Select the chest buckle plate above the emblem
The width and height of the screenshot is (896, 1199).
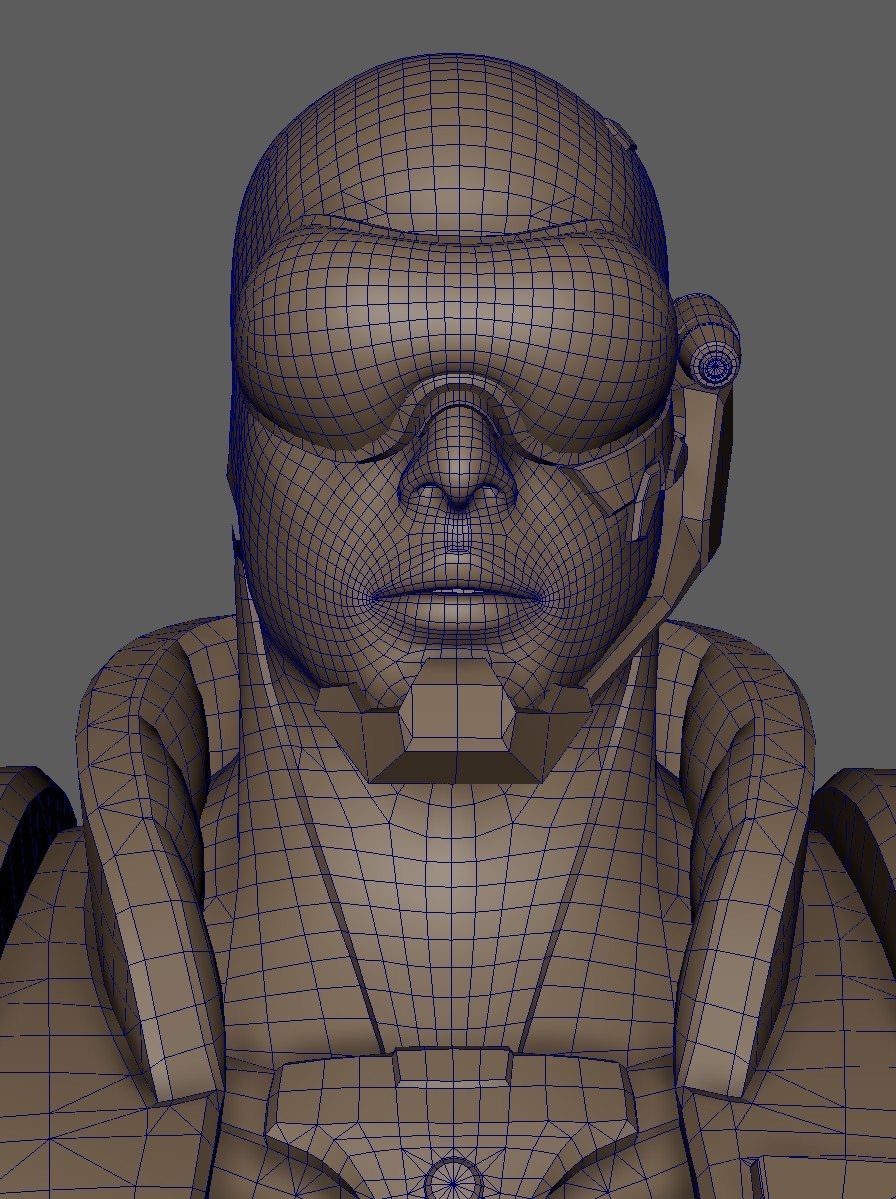[x=453, y=1098]
